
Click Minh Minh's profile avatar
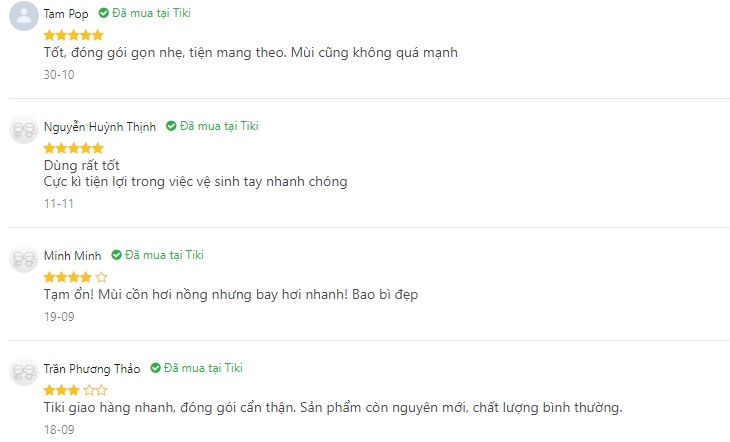[x=24, y=258]
